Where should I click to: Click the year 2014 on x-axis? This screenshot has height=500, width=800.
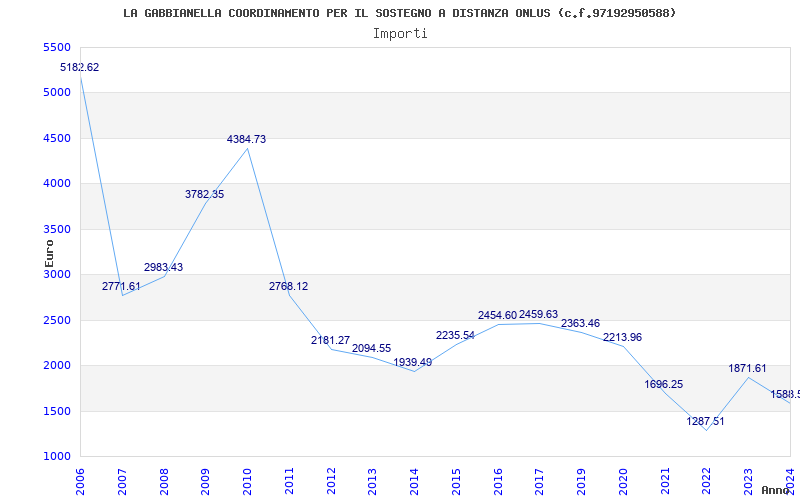[414, 482]
